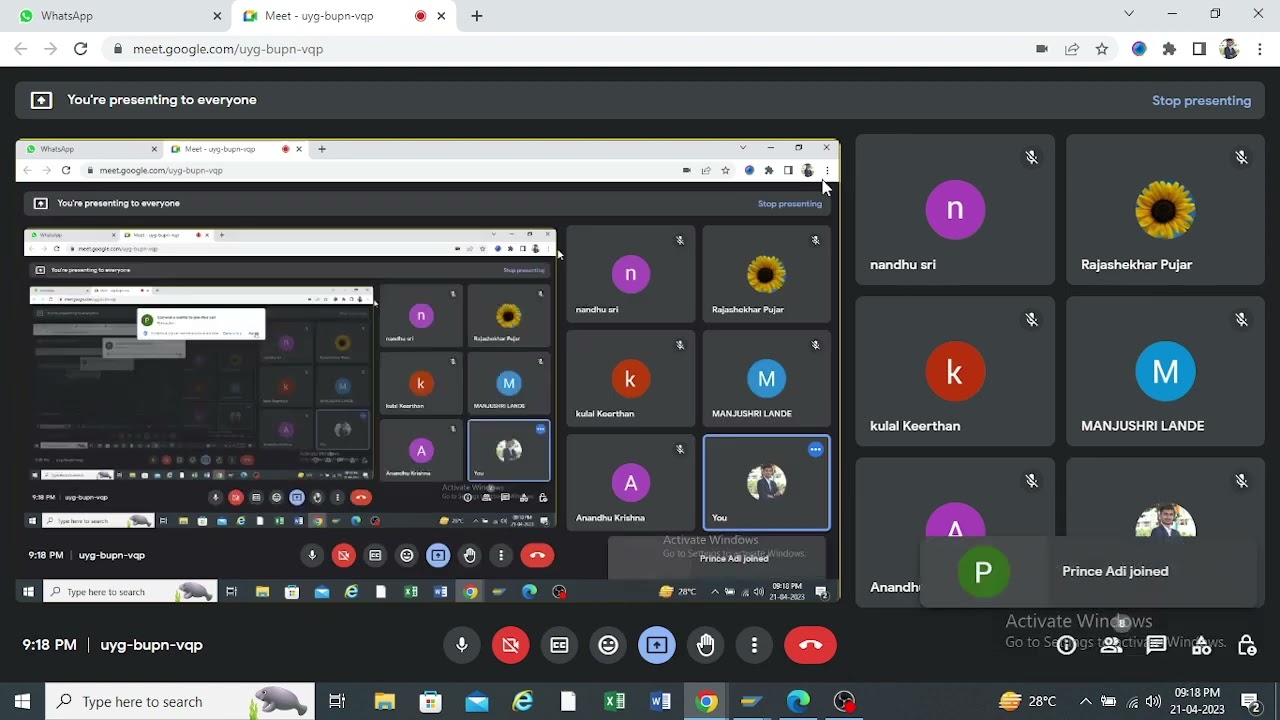Open host controls lock icon
Image resolution: width=1280 pixels, height=720 pixels.
pos(1246,646)
